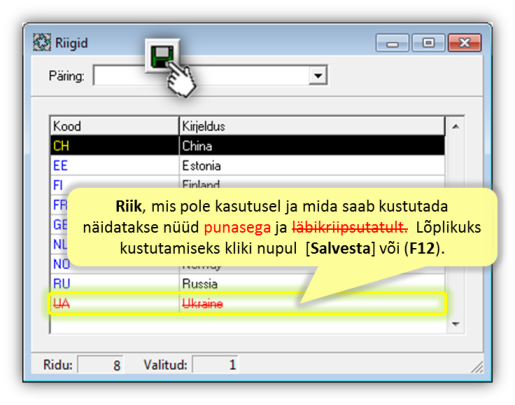
Task: Select the RU Russia row
Action: point(247,283)
